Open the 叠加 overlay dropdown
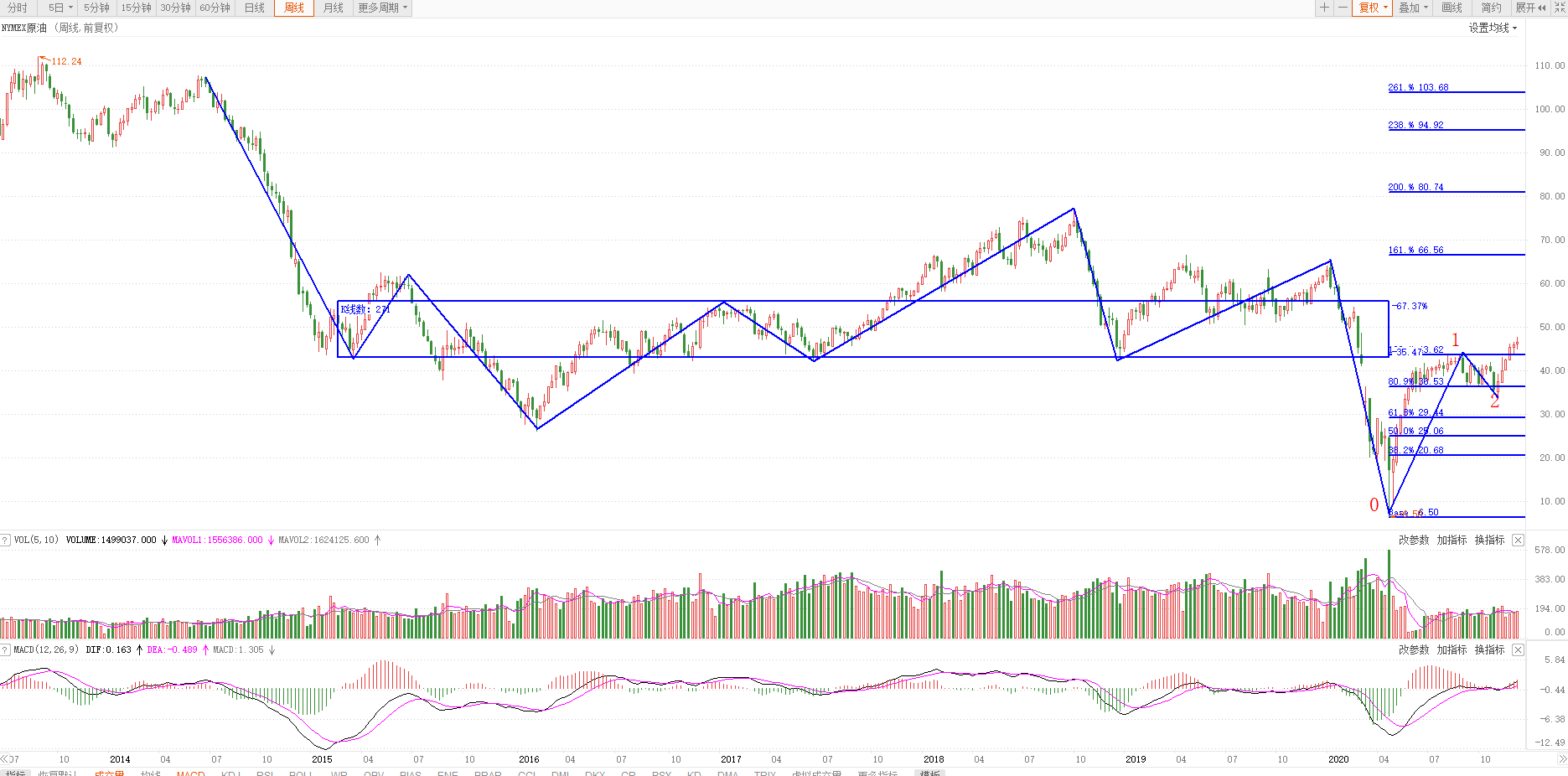Image resolution: width=1568 pixels, height=776 pixels. coord(1414,8)
